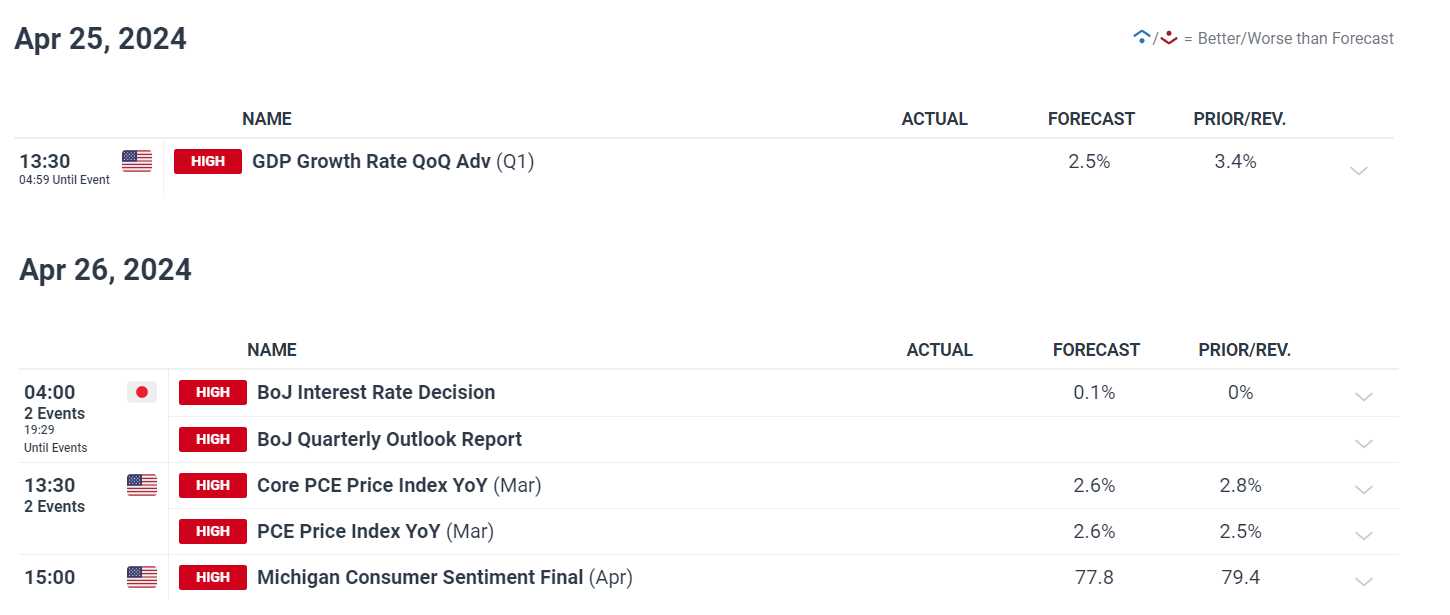Expand the BoJ Quarterly Outlook Report row
Screen dimensions: 1450x615
click(1363, 443)
